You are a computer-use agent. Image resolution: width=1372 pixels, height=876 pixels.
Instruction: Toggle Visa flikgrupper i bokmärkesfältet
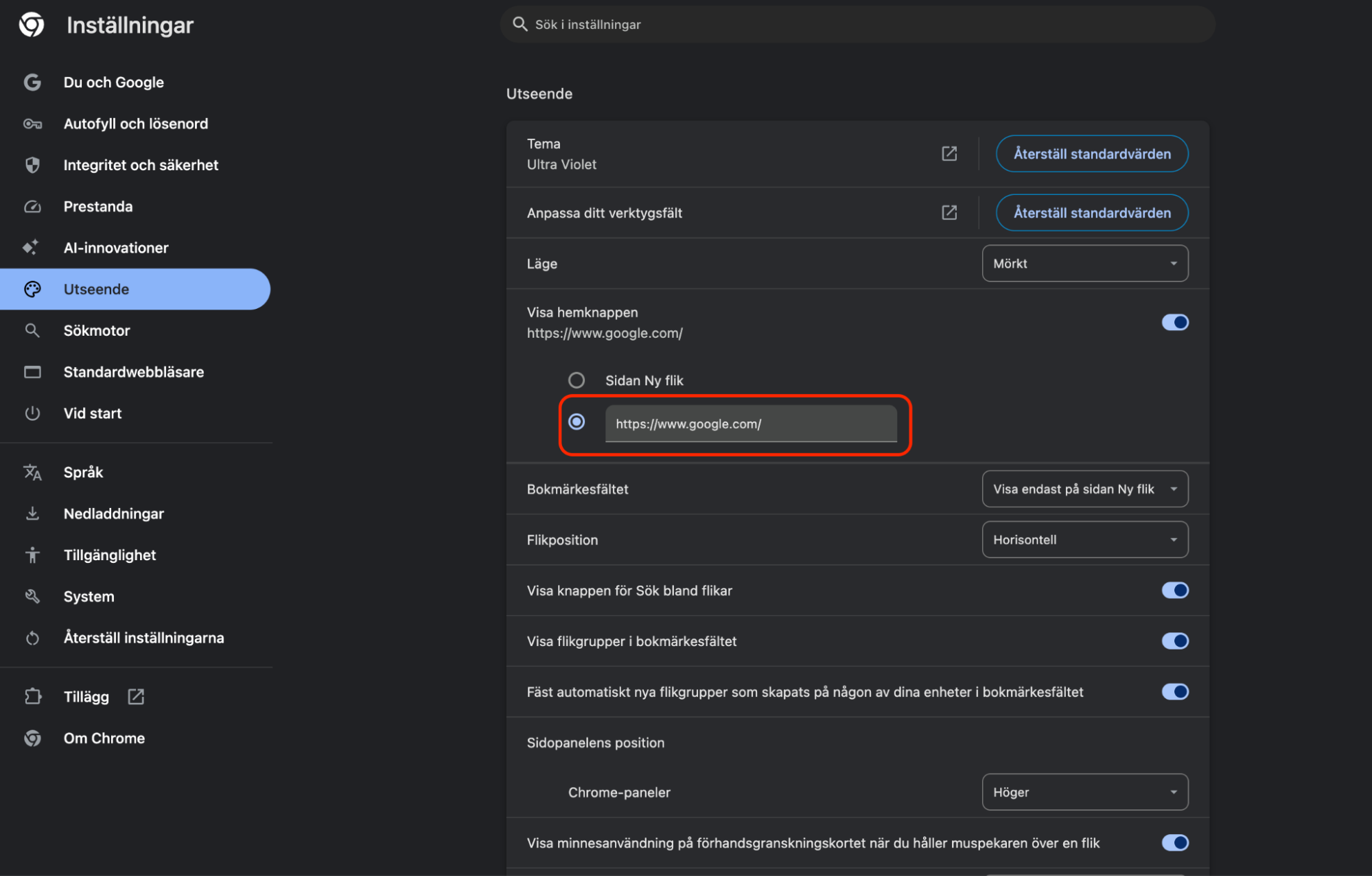click(x=1175, y=641)
